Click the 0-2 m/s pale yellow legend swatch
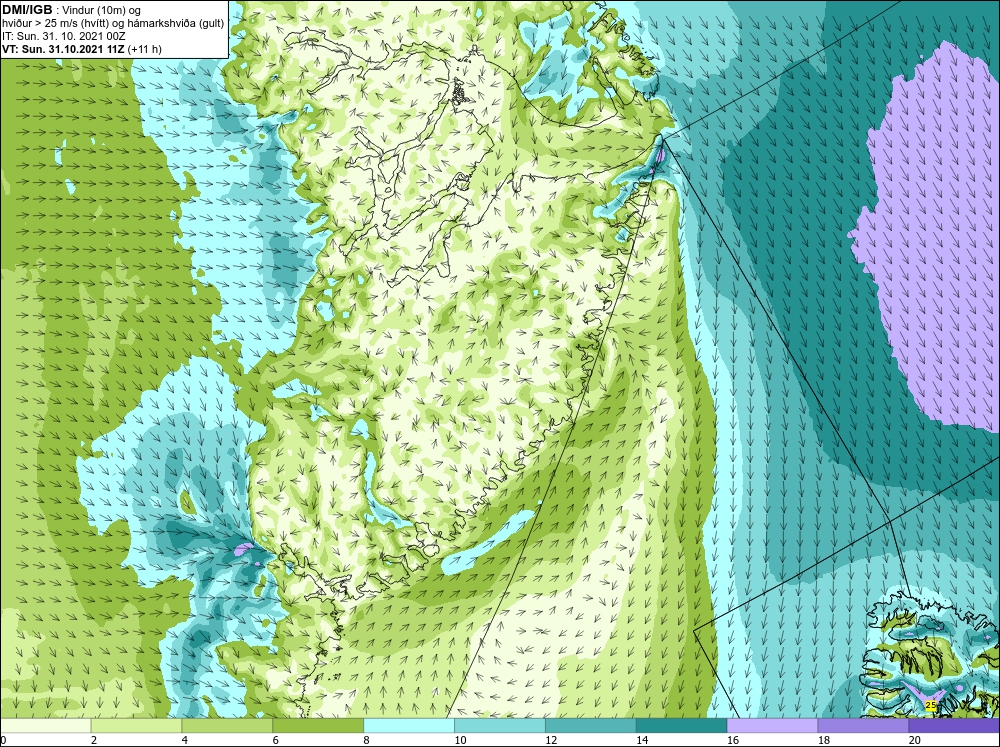Viewport: 1000px width, 747px height. 46,725
